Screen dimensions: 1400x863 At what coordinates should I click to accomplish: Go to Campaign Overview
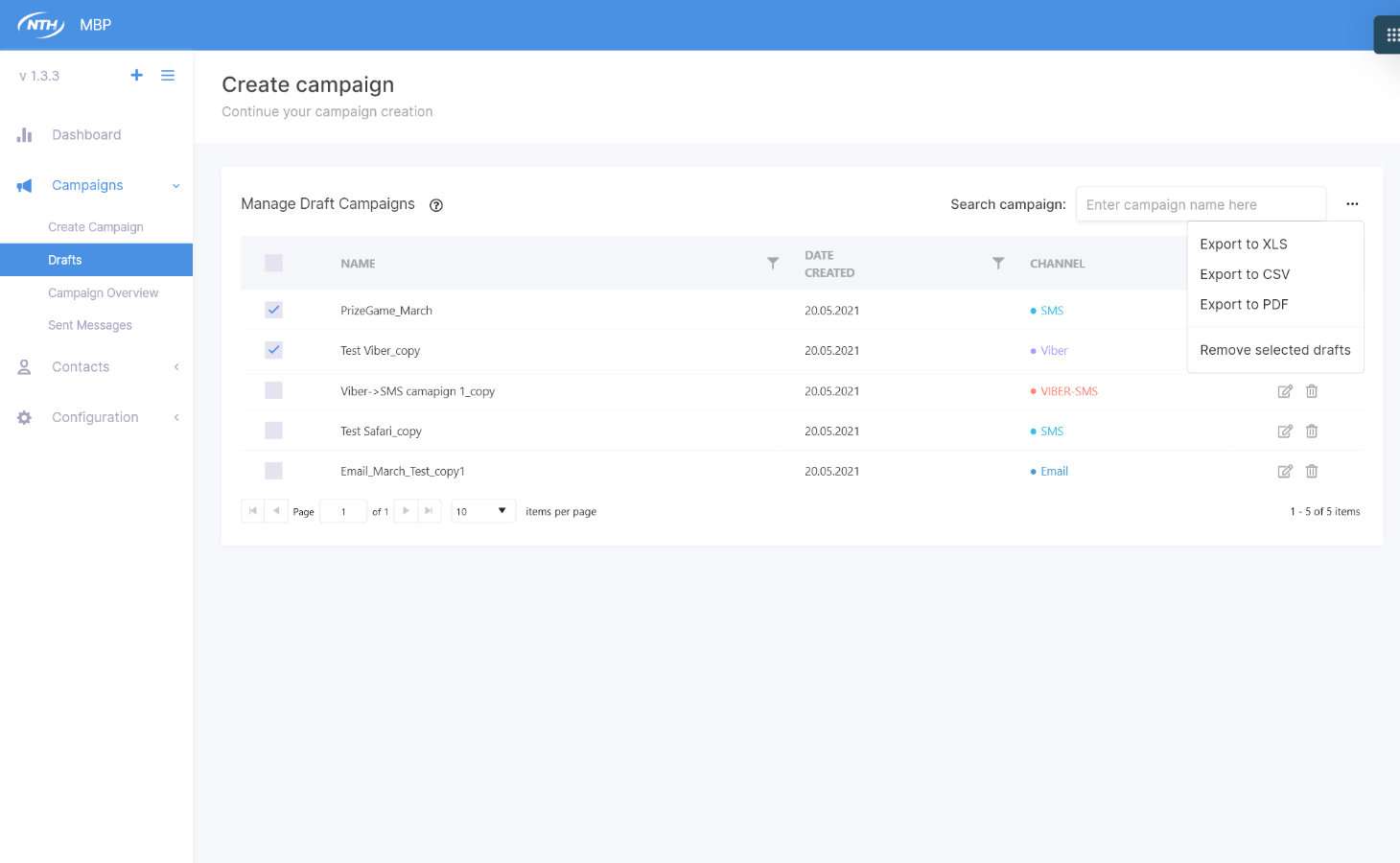pyautogui.click(x=103, y=292)
